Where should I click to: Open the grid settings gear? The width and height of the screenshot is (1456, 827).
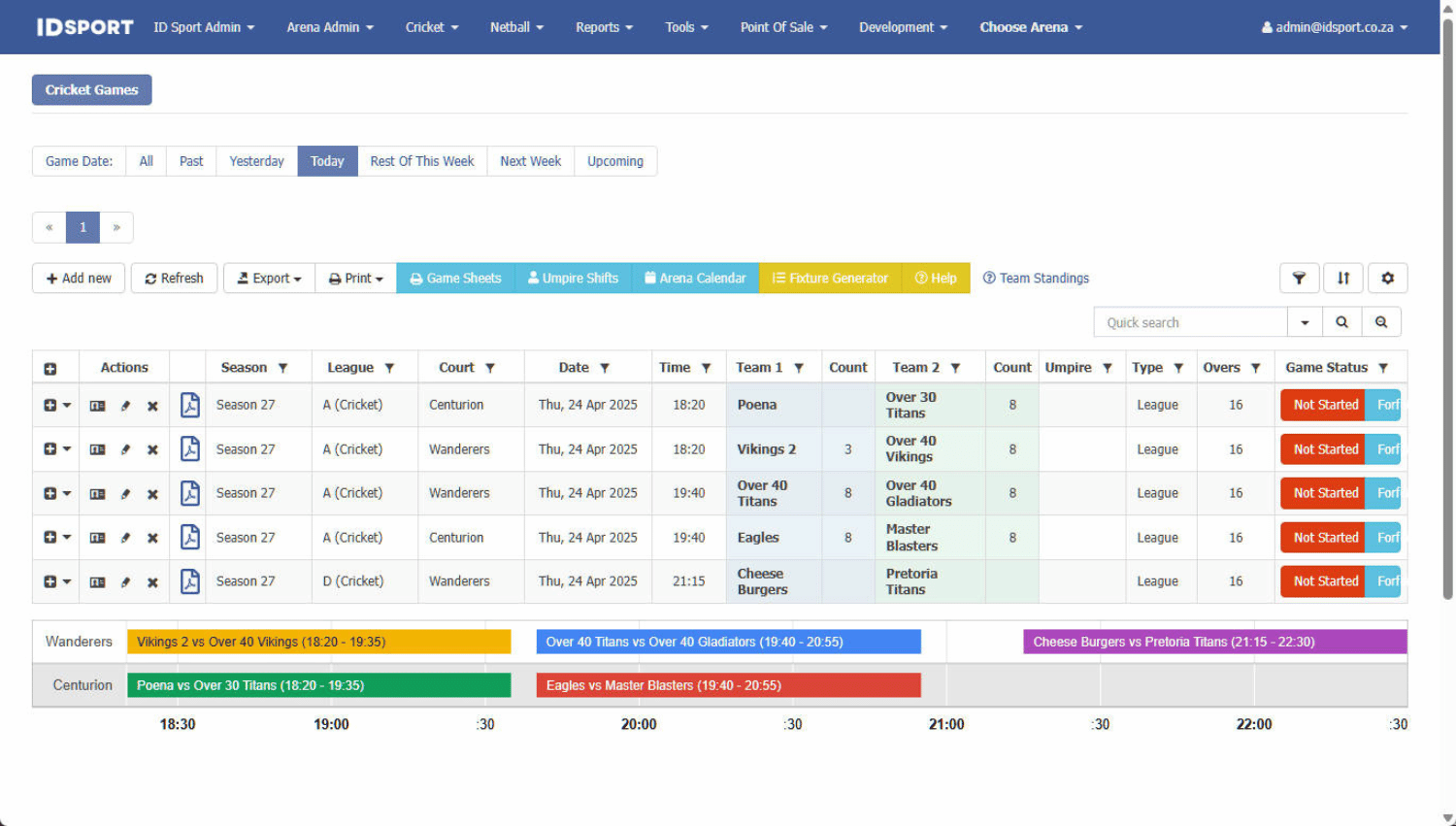1387,279
